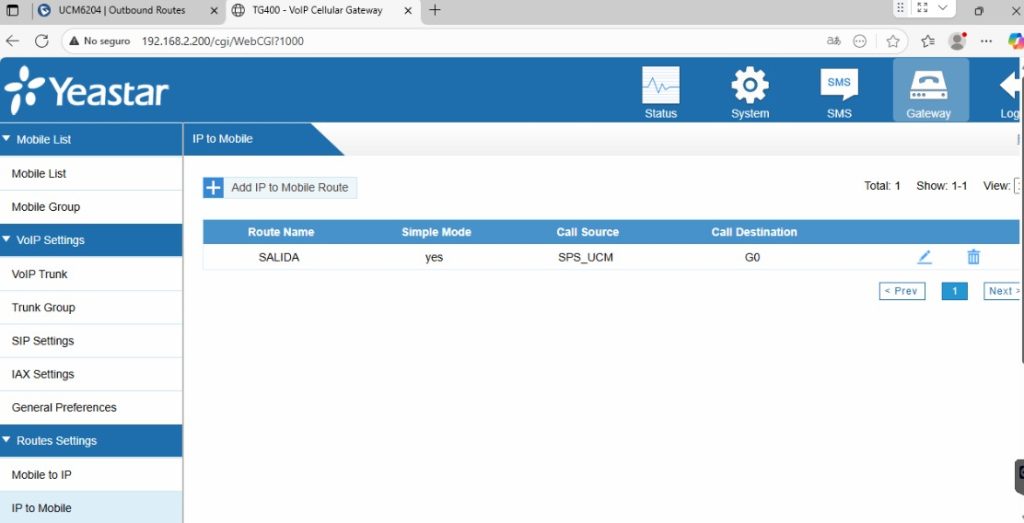
Task: Refresh the browser page
Action: 42,41
